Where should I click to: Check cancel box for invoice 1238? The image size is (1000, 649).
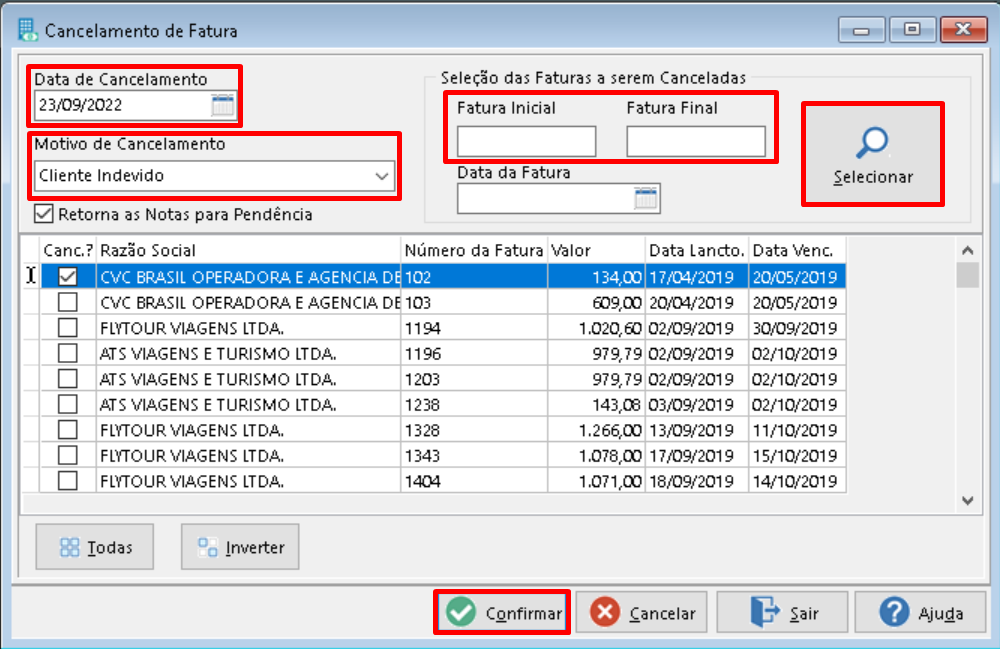[68, 404]
